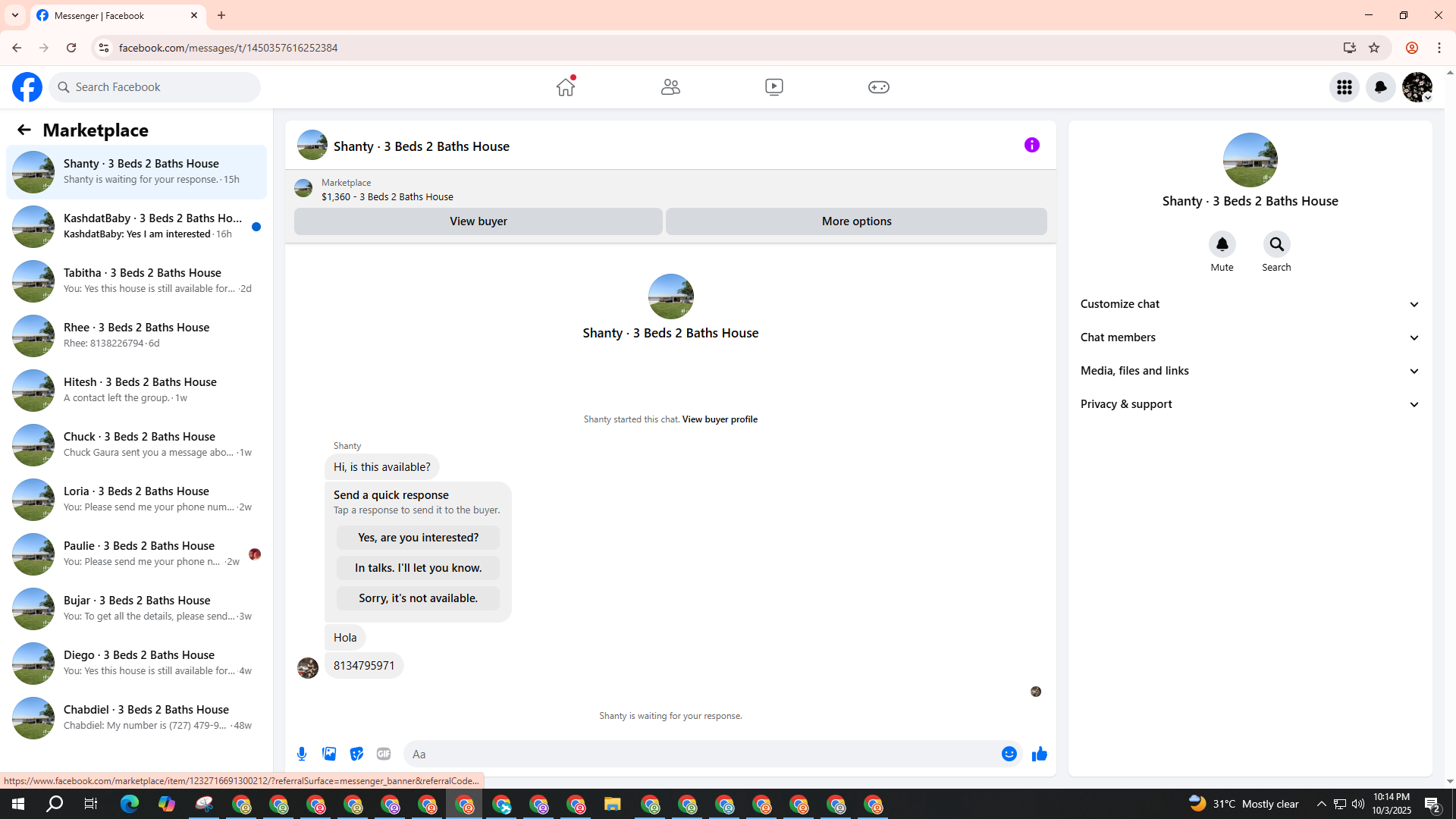This screenshot has width=1456, height=819.
Task: Open a new browser tab
Action: click(221, 15)
